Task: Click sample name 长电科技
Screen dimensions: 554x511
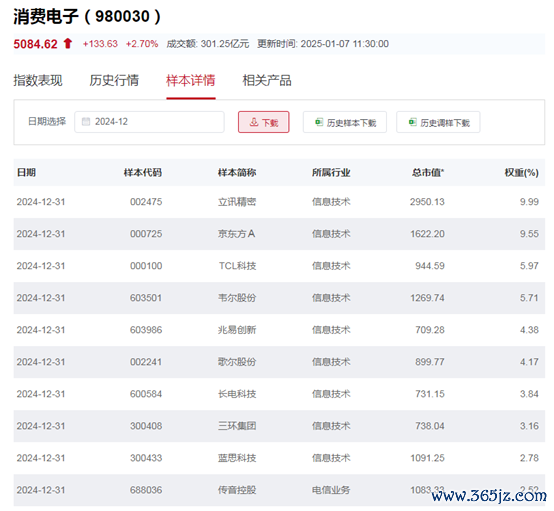Action: [x=237, y=394]
